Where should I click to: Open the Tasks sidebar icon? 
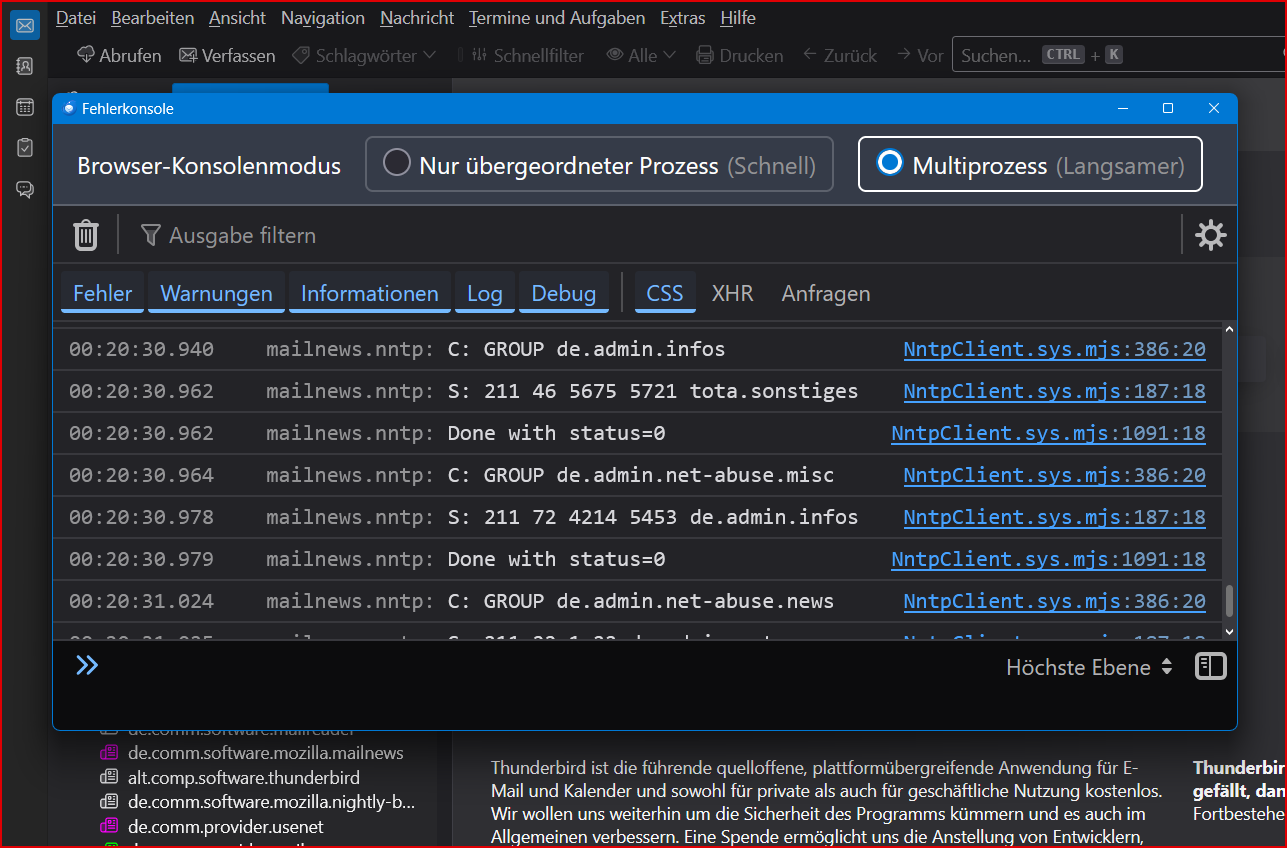(25, 148)
